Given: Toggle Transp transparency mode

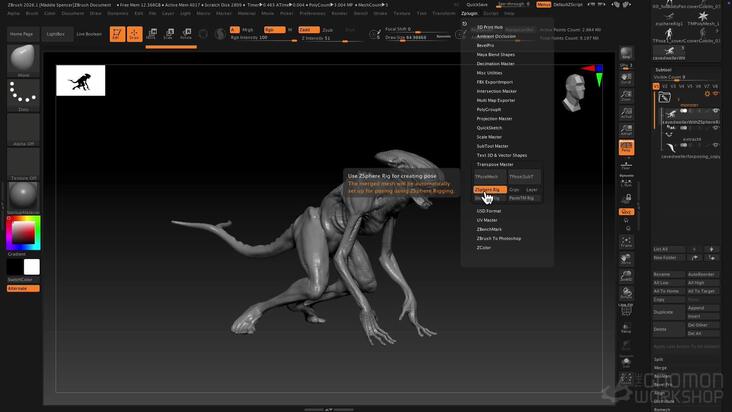Looking at the screenshot, I should 626,328.
